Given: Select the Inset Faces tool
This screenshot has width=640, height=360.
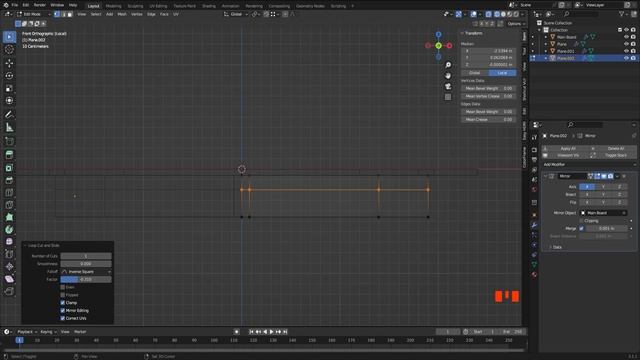Looking at the screenshot, I should click(9, 168).
